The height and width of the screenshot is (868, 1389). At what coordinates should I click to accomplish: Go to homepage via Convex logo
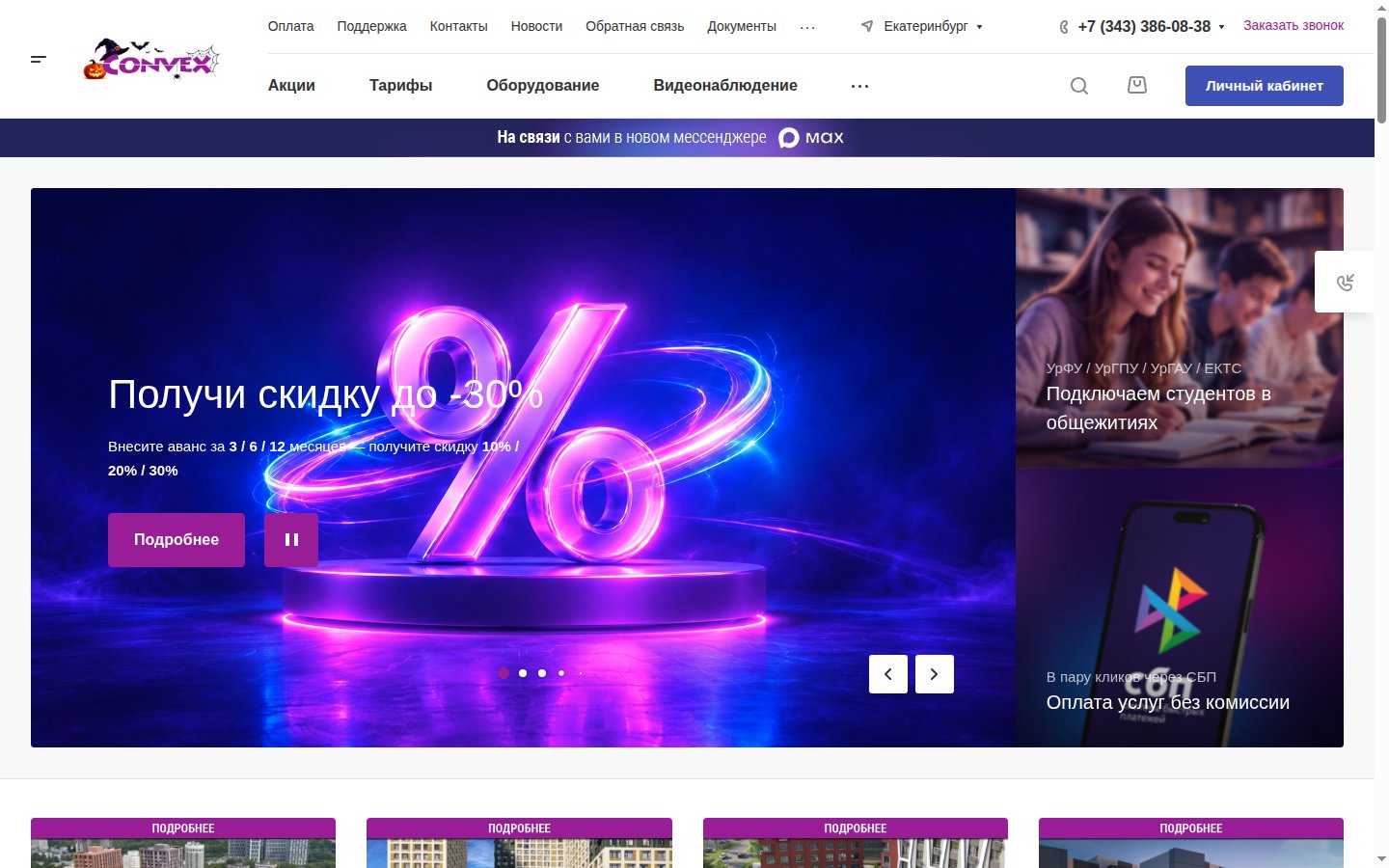tap(151, 60)
